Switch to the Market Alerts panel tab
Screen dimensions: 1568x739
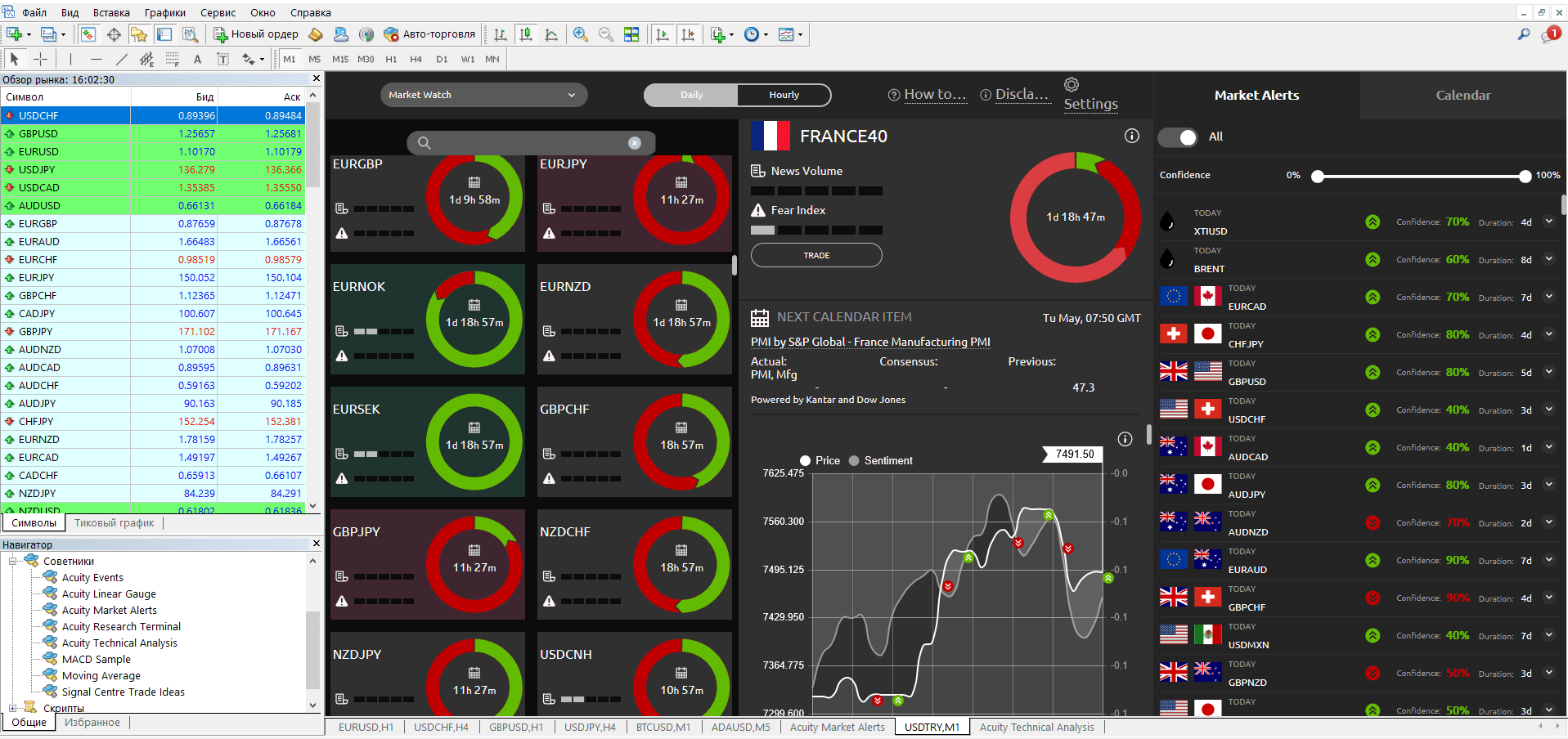[x=1256, y=95]
